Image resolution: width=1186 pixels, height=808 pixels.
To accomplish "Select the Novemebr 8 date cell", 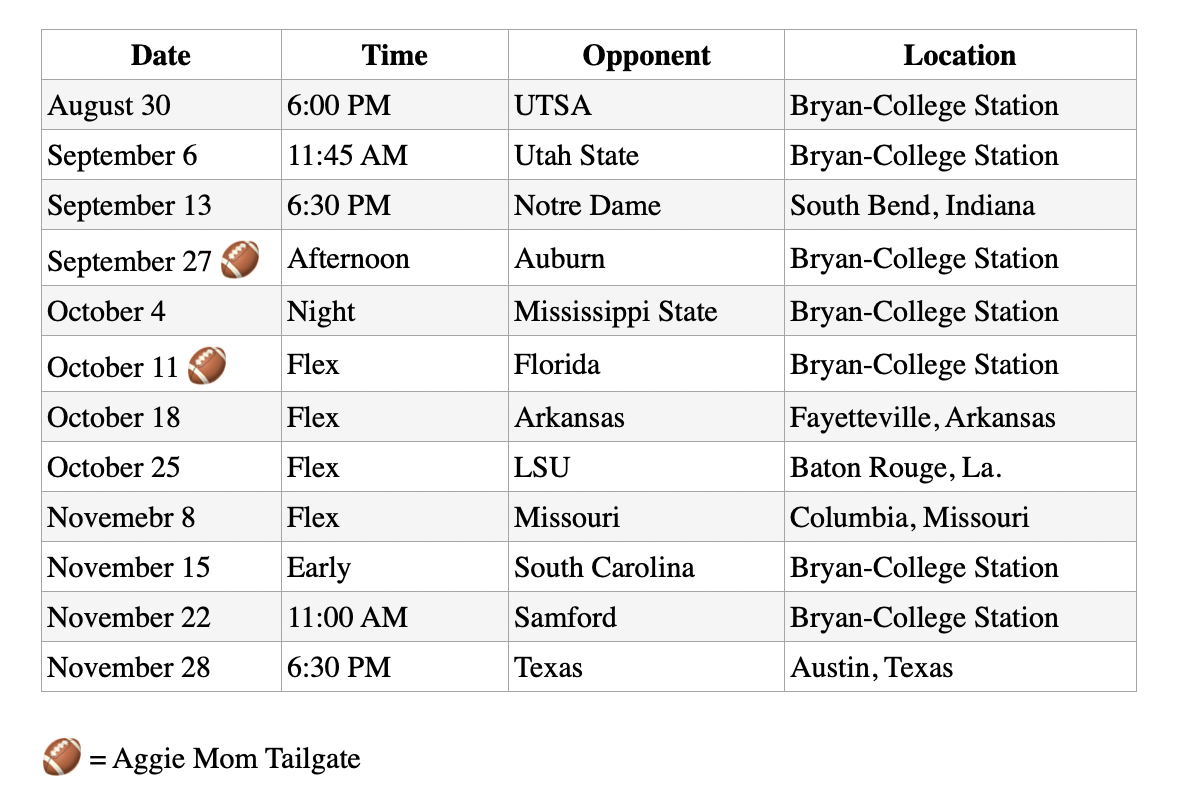I will 161,516.
